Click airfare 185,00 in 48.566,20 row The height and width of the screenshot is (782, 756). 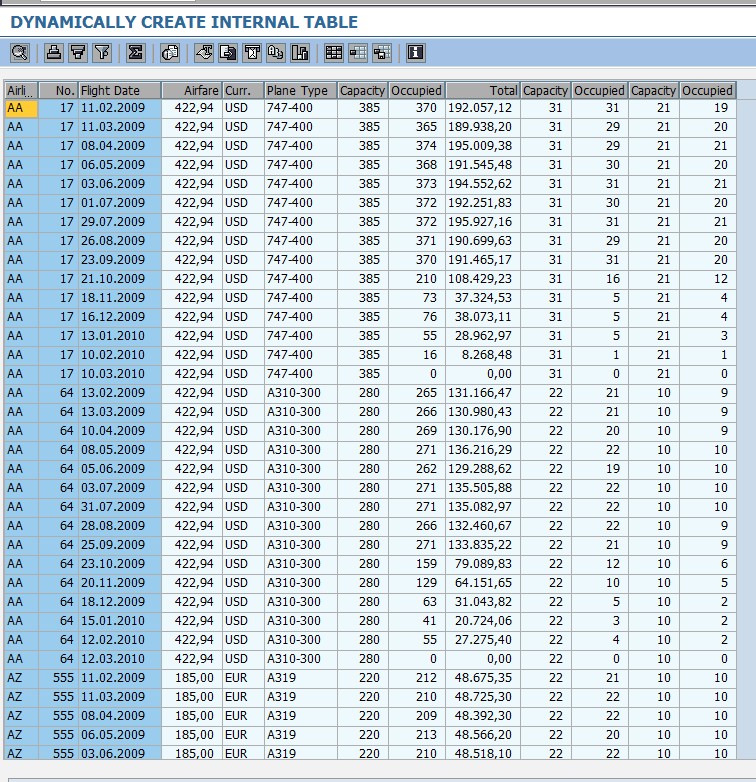(x=192, y=735)
